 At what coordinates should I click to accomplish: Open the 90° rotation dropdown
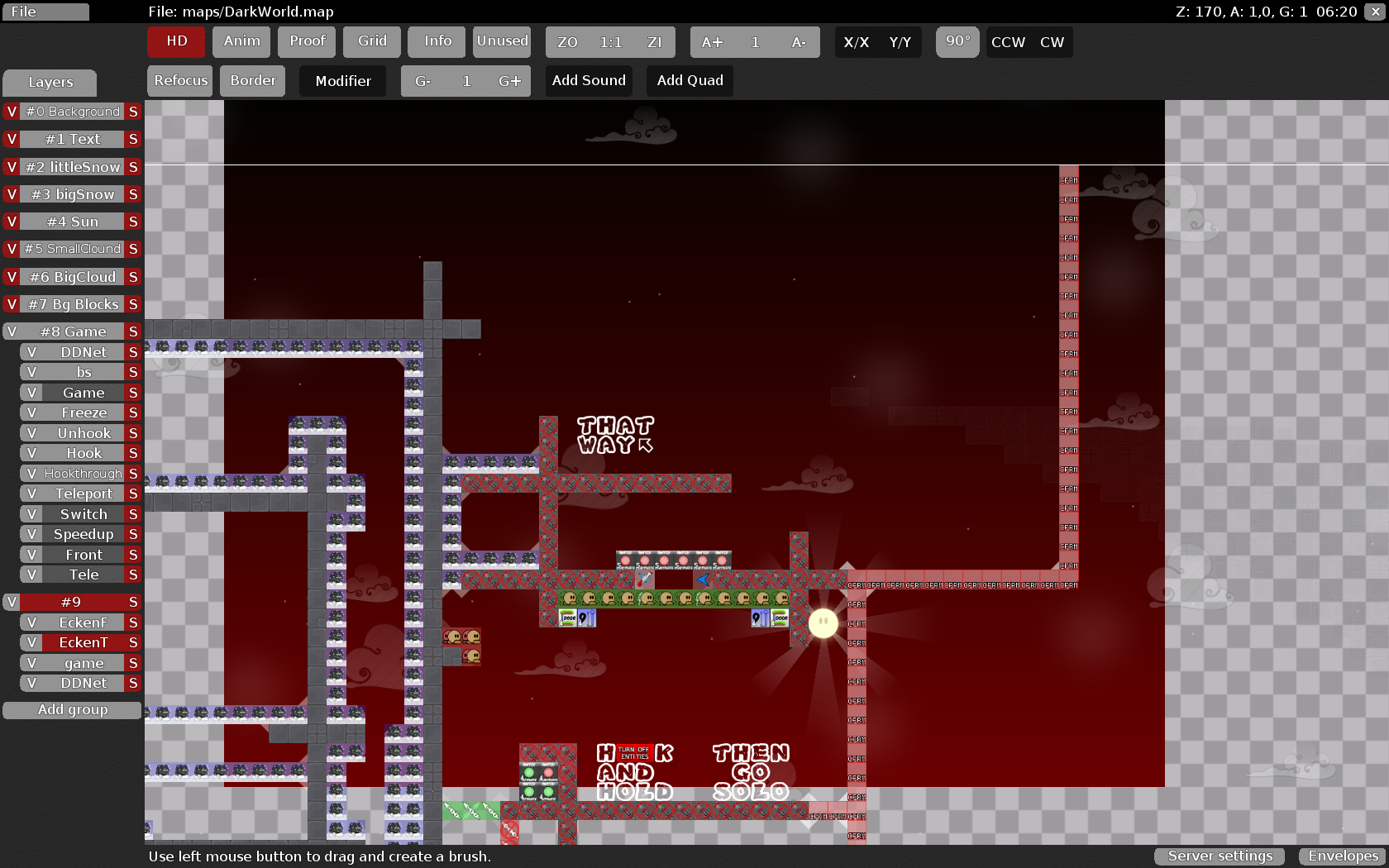pos(957,41)
